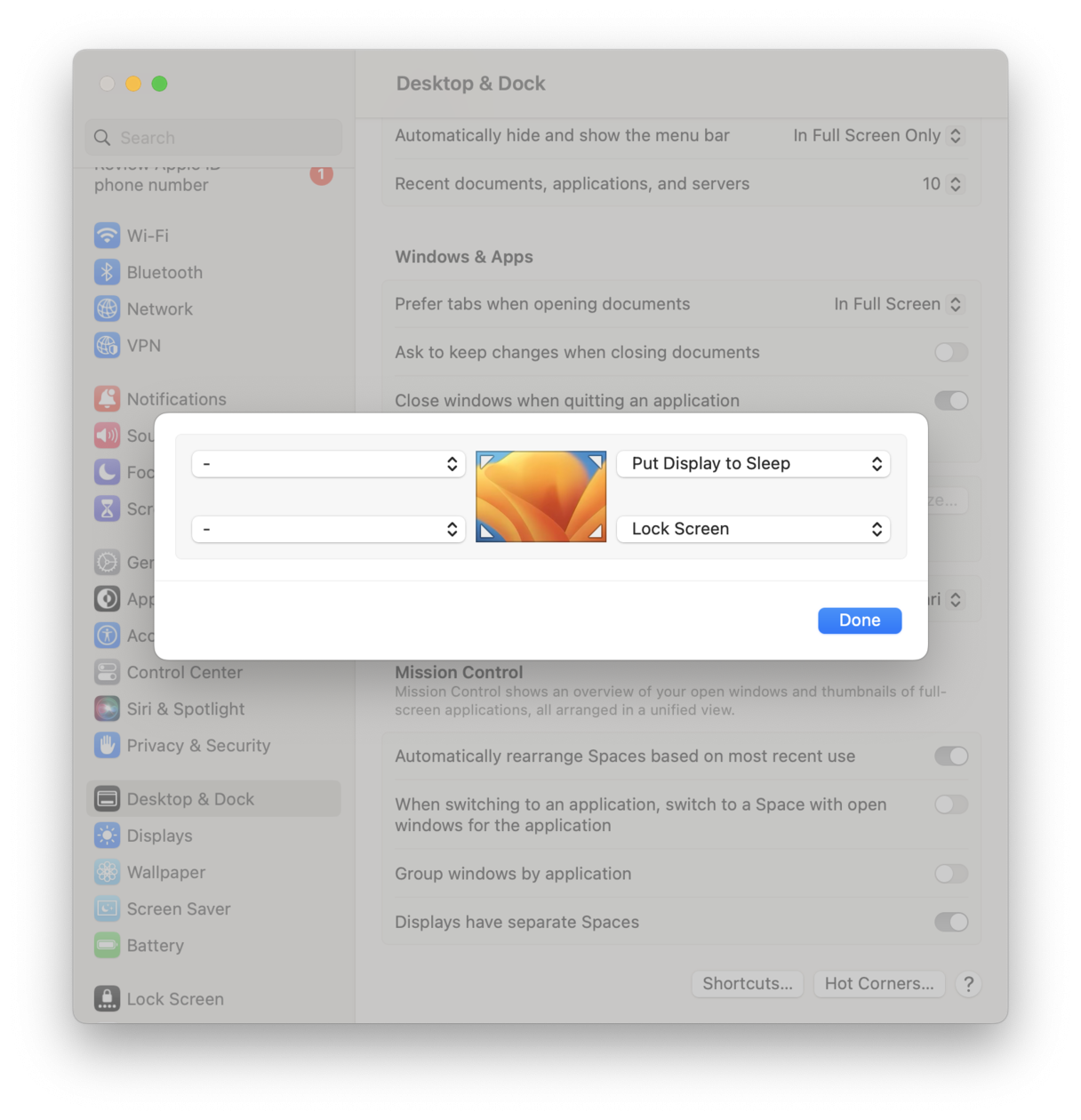Enable Group windows by application
This screenshot has height=1120, width=1081.
tap(950, 874)
